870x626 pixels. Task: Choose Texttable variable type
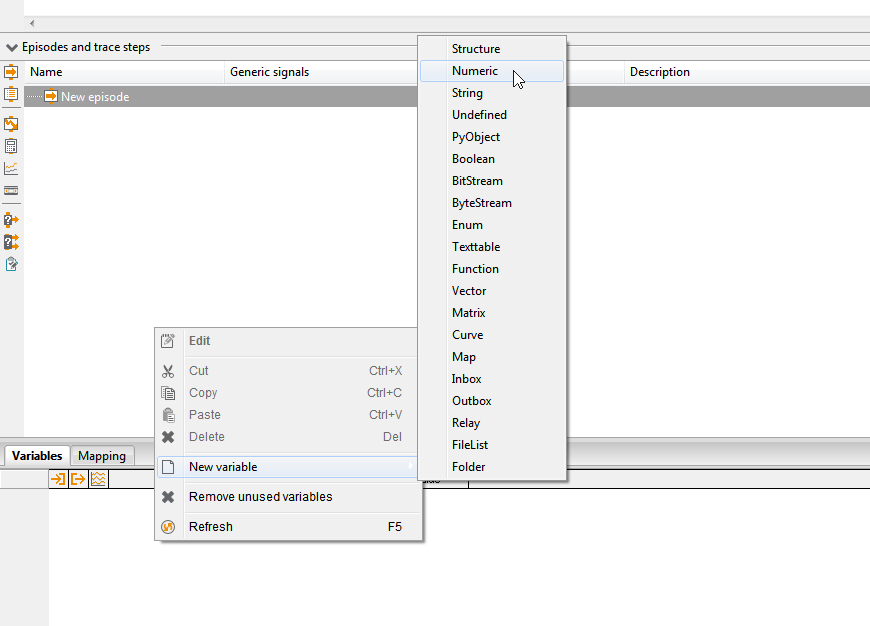tap(492, 247)
